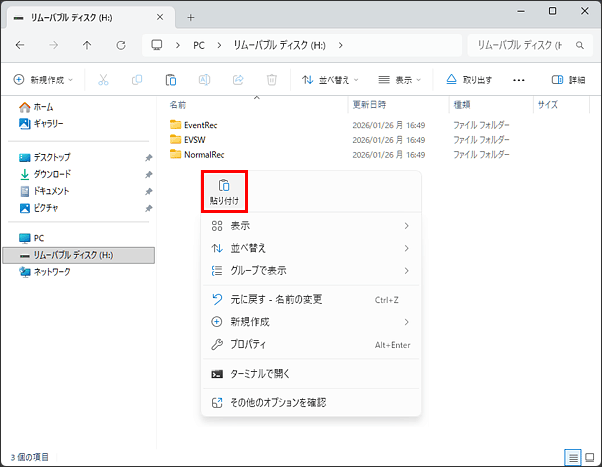Select ダウンロード in the navigation pane

click(x=51, y=174)
